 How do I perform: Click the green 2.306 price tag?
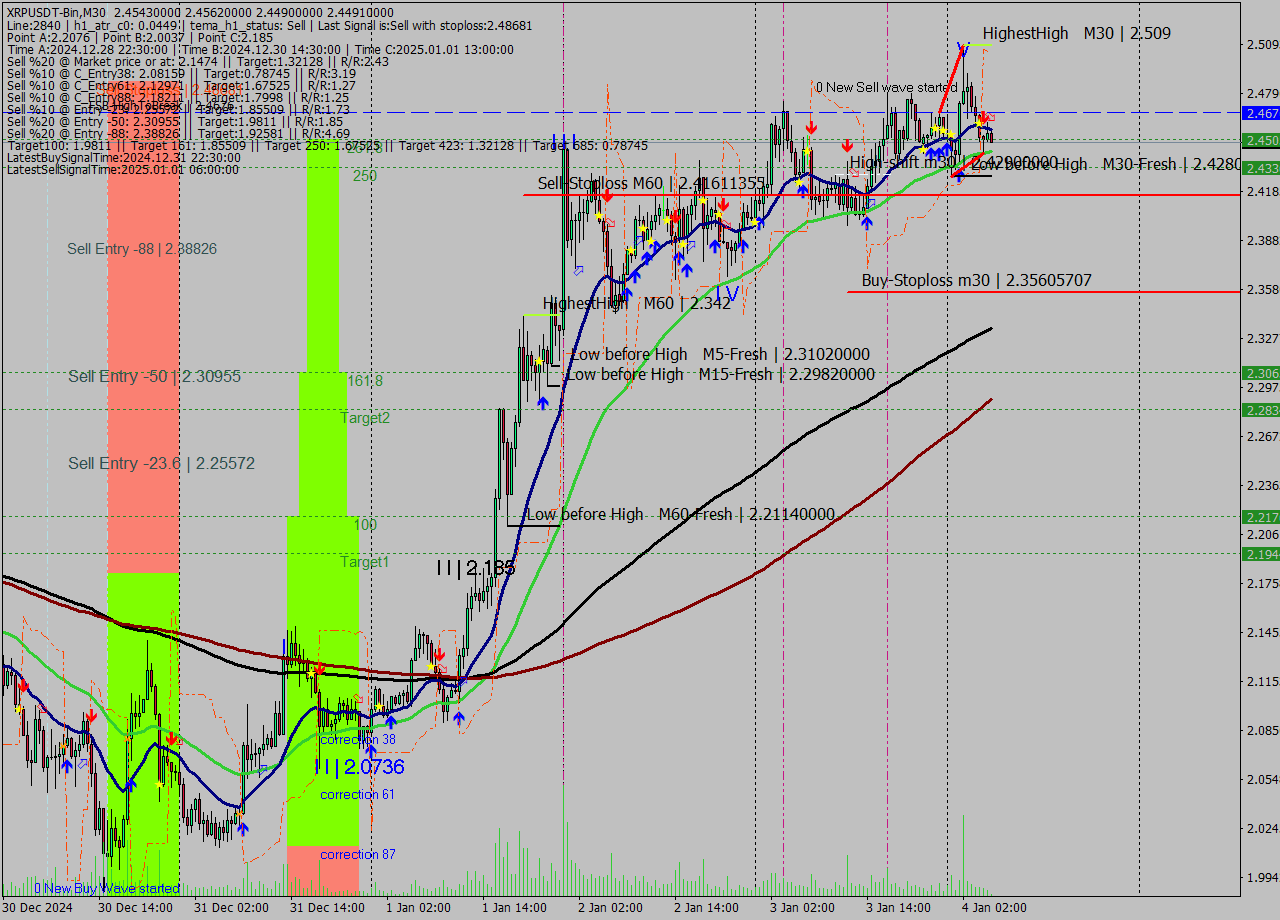tap(1260, 373)
